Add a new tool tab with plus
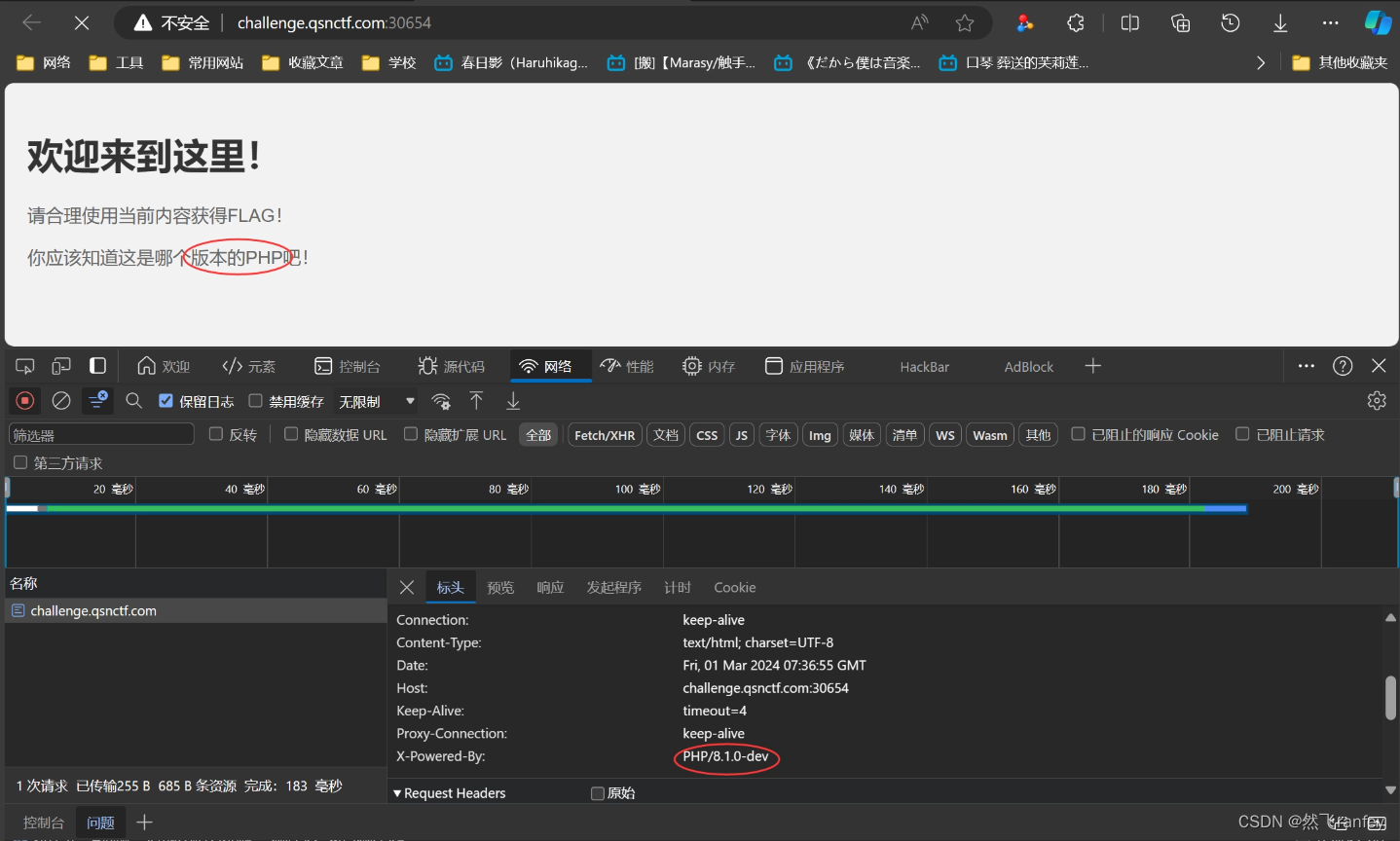This screenshot has width=1400, height=841. (x=1093, y=366)
